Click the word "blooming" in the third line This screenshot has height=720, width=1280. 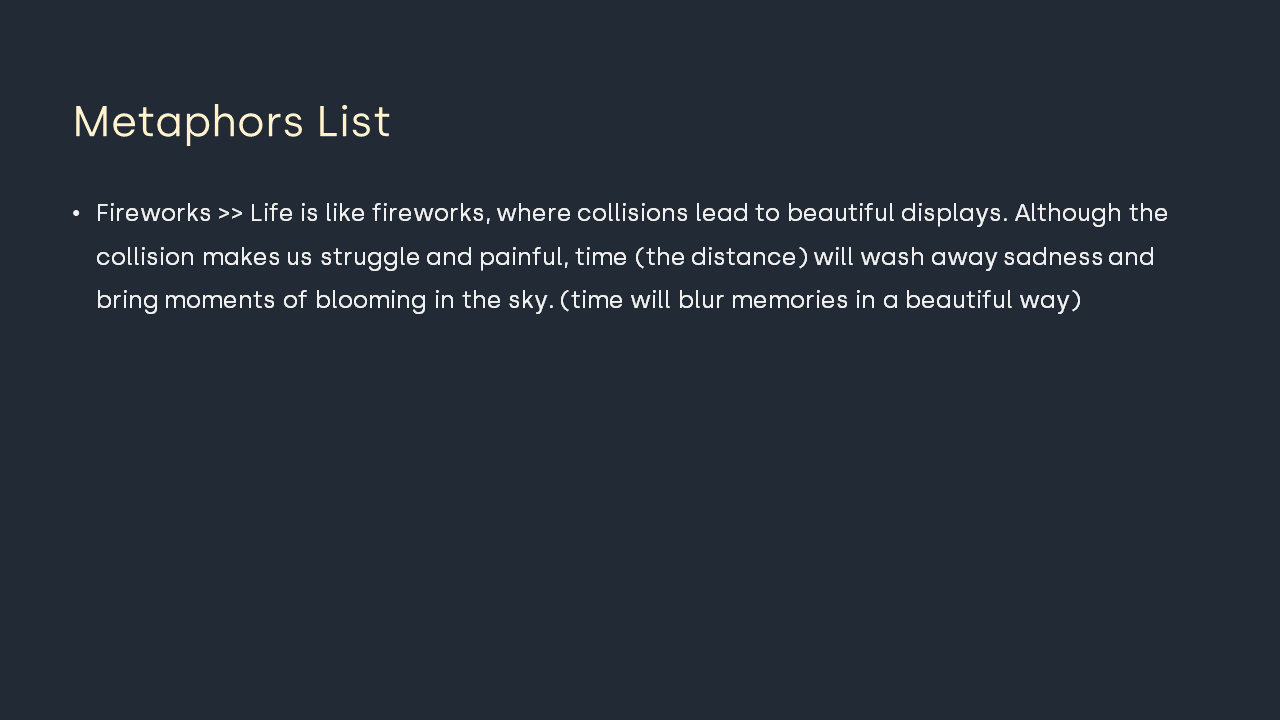[371, 301]
